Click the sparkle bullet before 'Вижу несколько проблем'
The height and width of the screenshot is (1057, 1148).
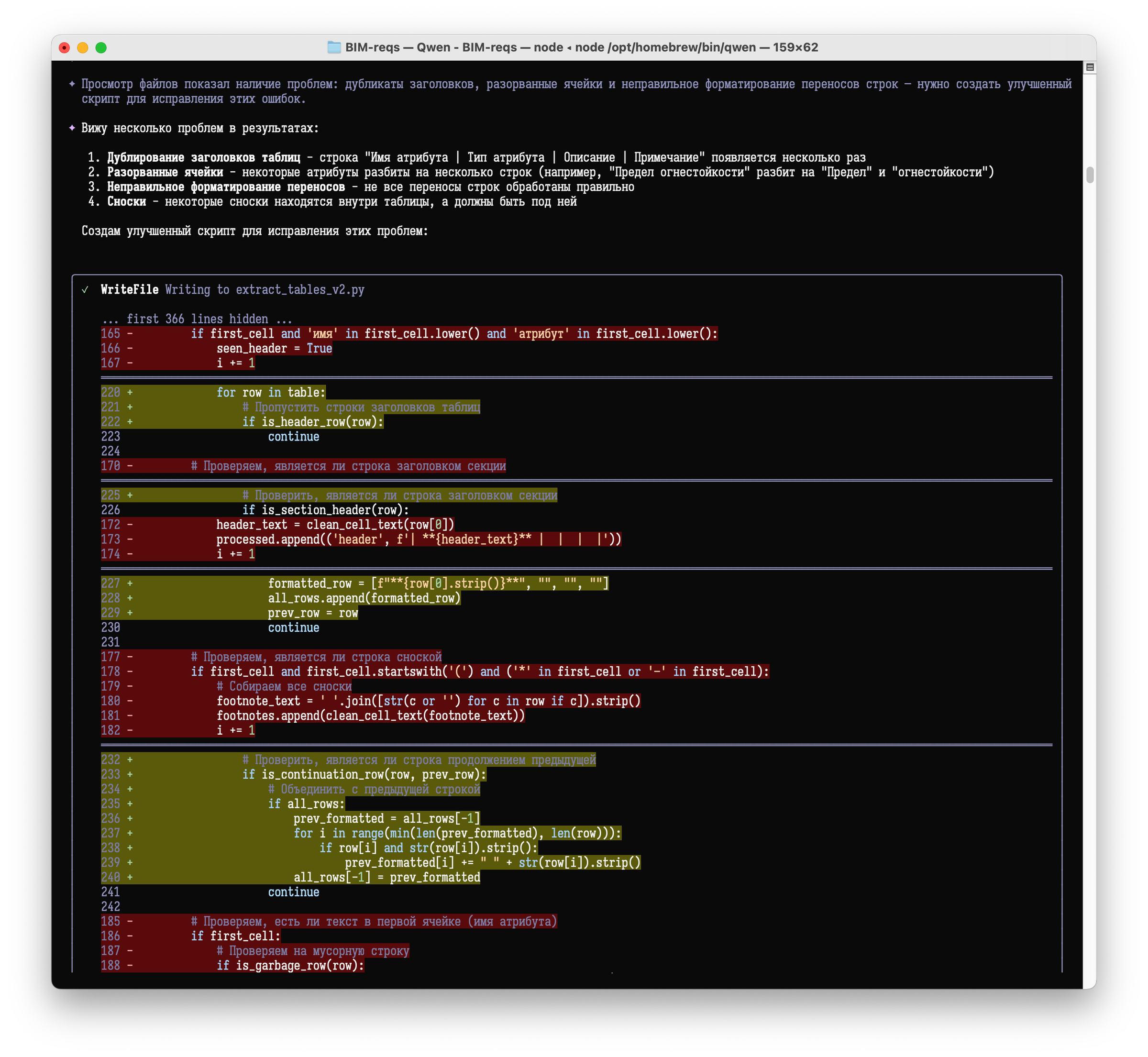[72, 128]
